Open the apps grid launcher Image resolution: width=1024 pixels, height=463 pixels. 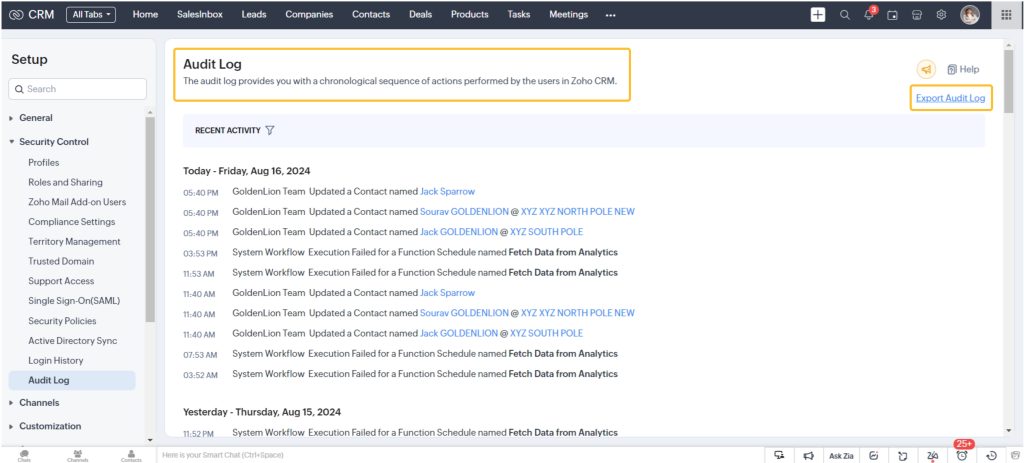(1006, 15)
